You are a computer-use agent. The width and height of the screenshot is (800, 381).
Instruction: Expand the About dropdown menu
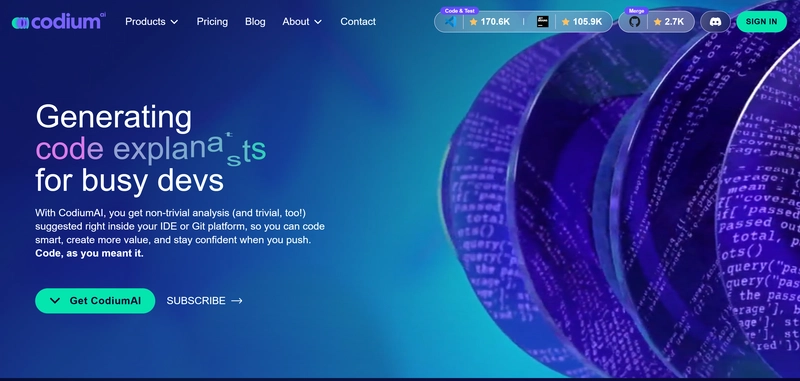tap(302, 21)
